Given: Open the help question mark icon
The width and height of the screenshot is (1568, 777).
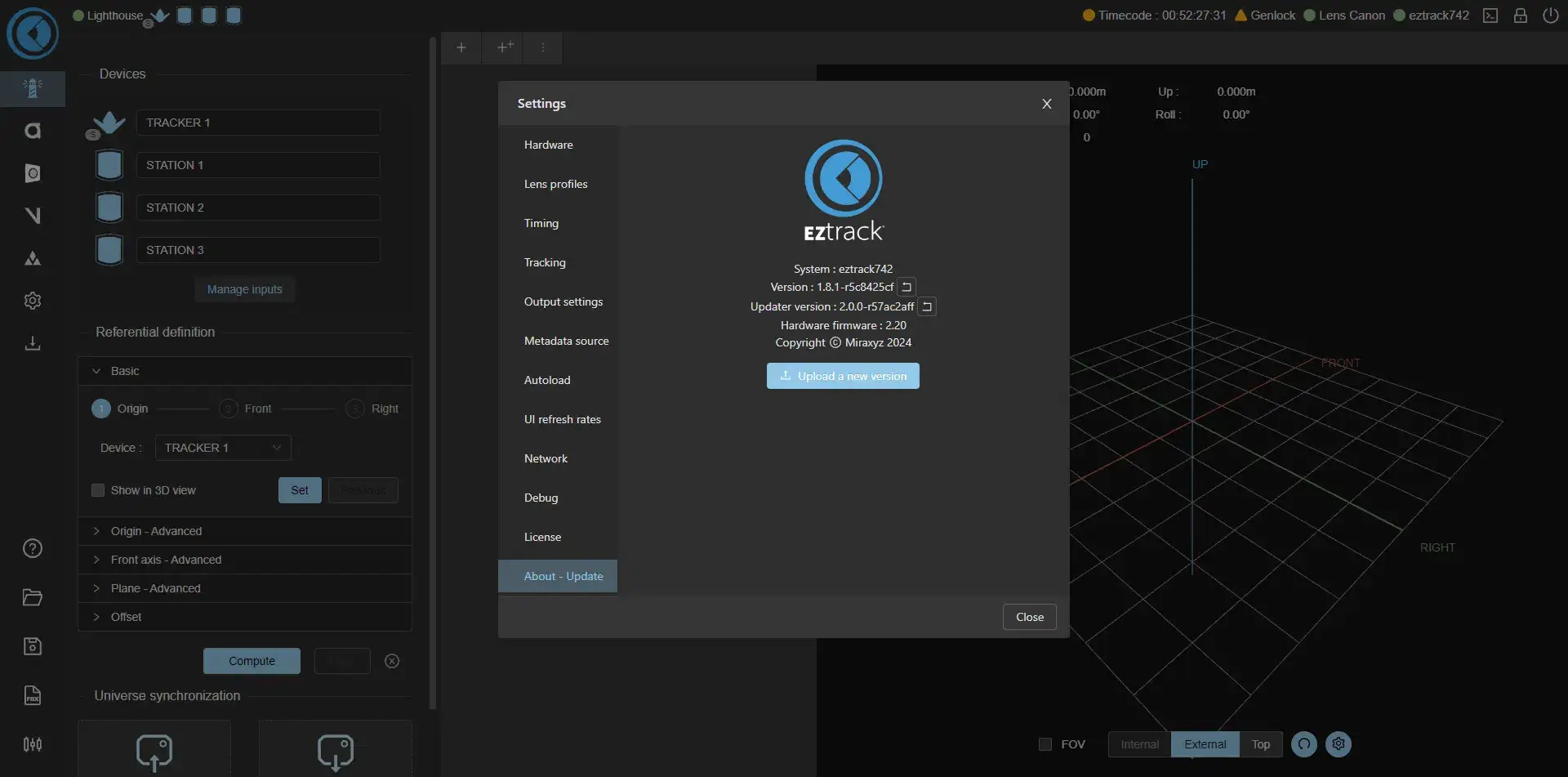Looking at the screenshot, I should (x=33, y=548).
